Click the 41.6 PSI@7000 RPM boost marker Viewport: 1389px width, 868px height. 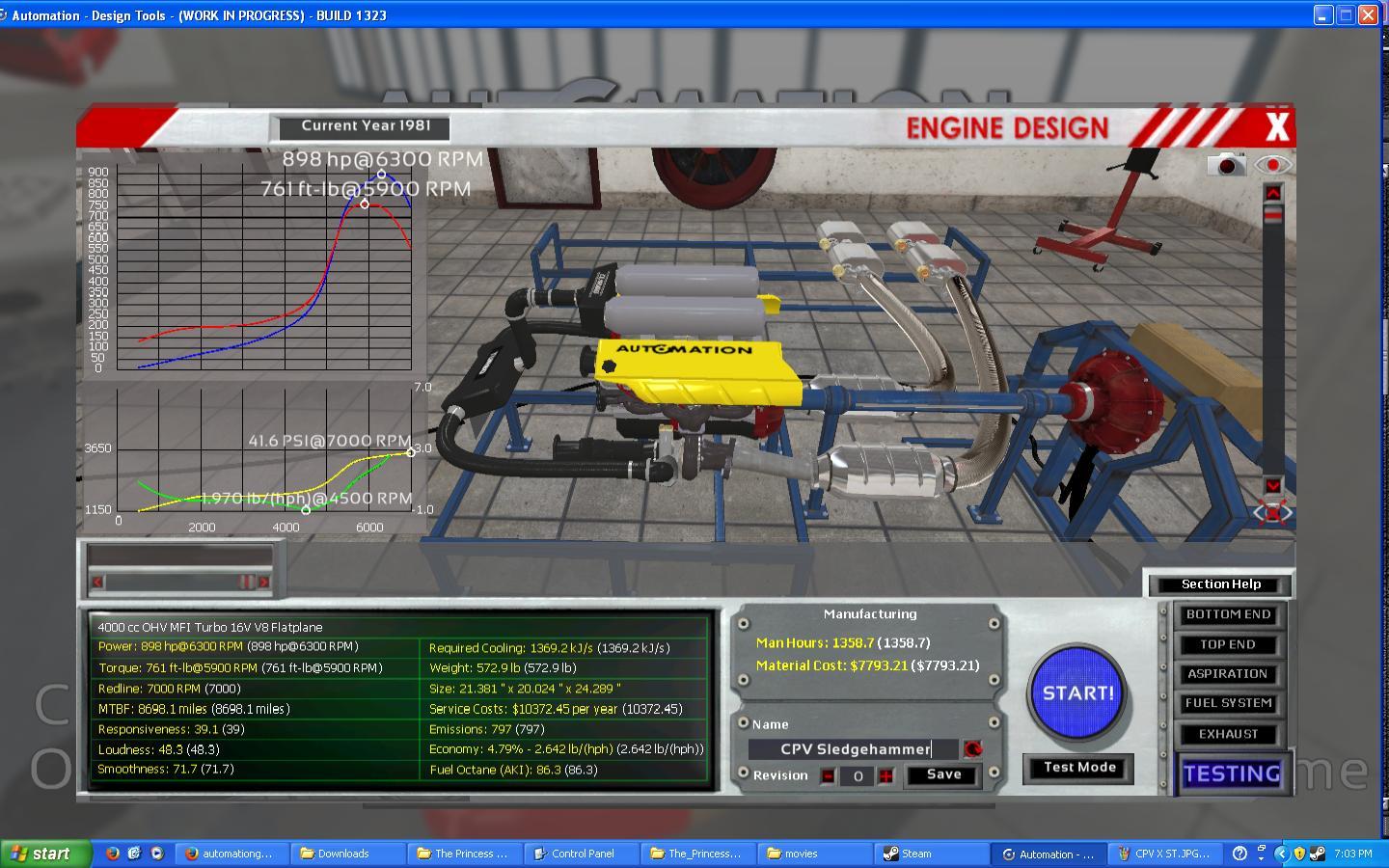pos(412,451)
